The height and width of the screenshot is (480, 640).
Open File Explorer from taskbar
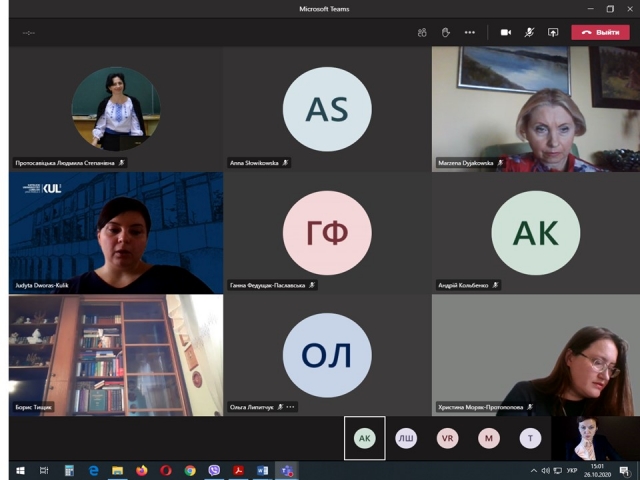coord(118,471)
